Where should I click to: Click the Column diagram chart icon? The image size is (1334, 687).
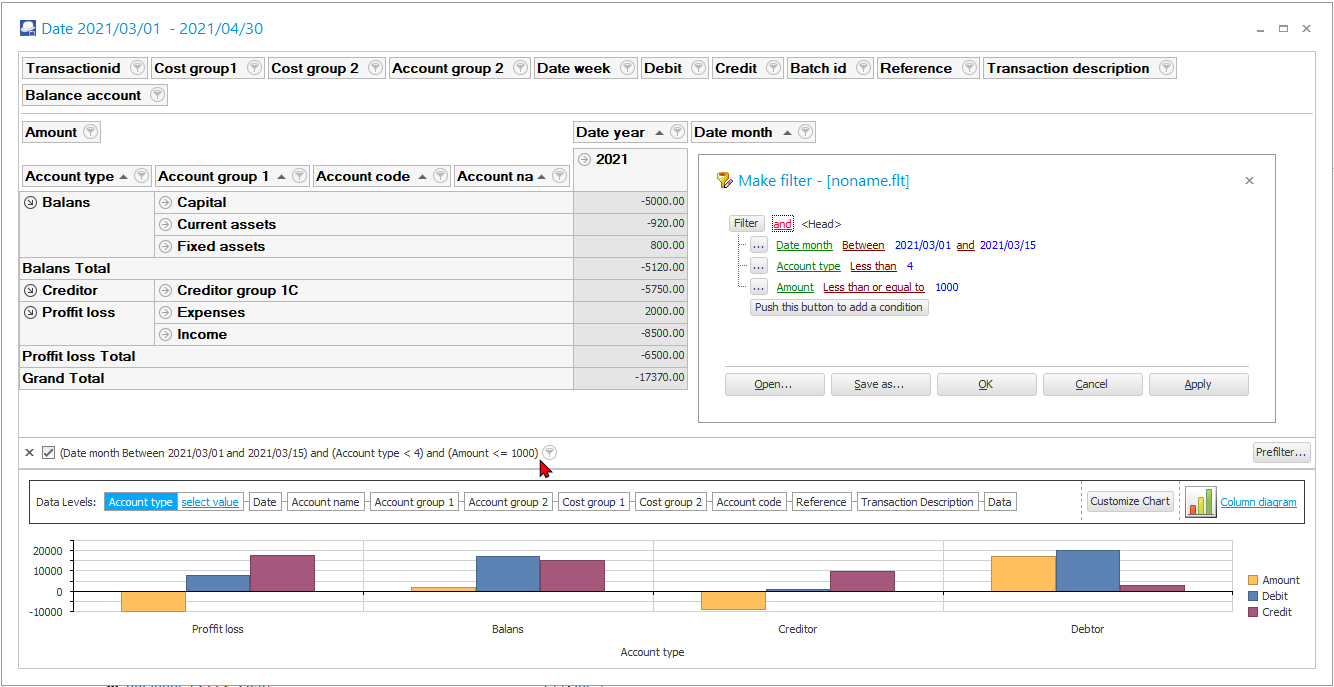click(1200, 501)
